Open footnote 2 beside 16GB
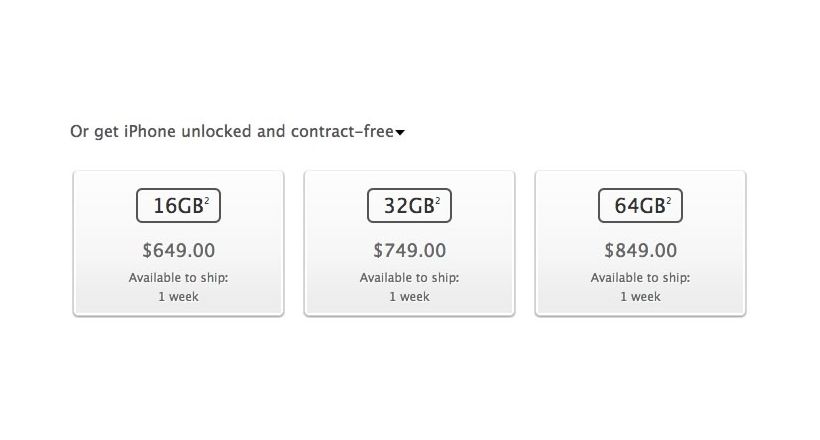This screenshot has height=440, width=820. click(x=207, y=200)
